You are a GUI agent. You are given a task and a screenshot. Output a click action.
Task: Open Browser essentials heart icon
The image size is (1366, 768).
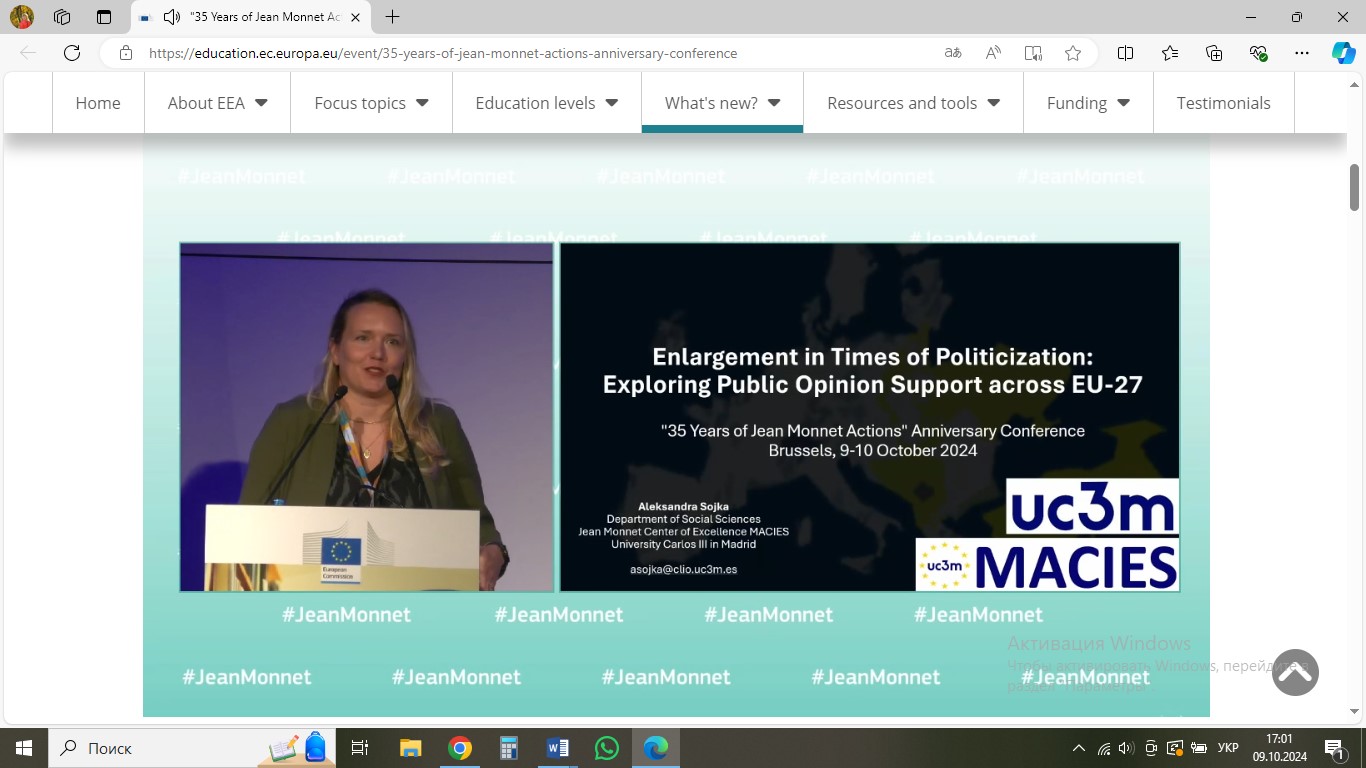(1258, 53)
